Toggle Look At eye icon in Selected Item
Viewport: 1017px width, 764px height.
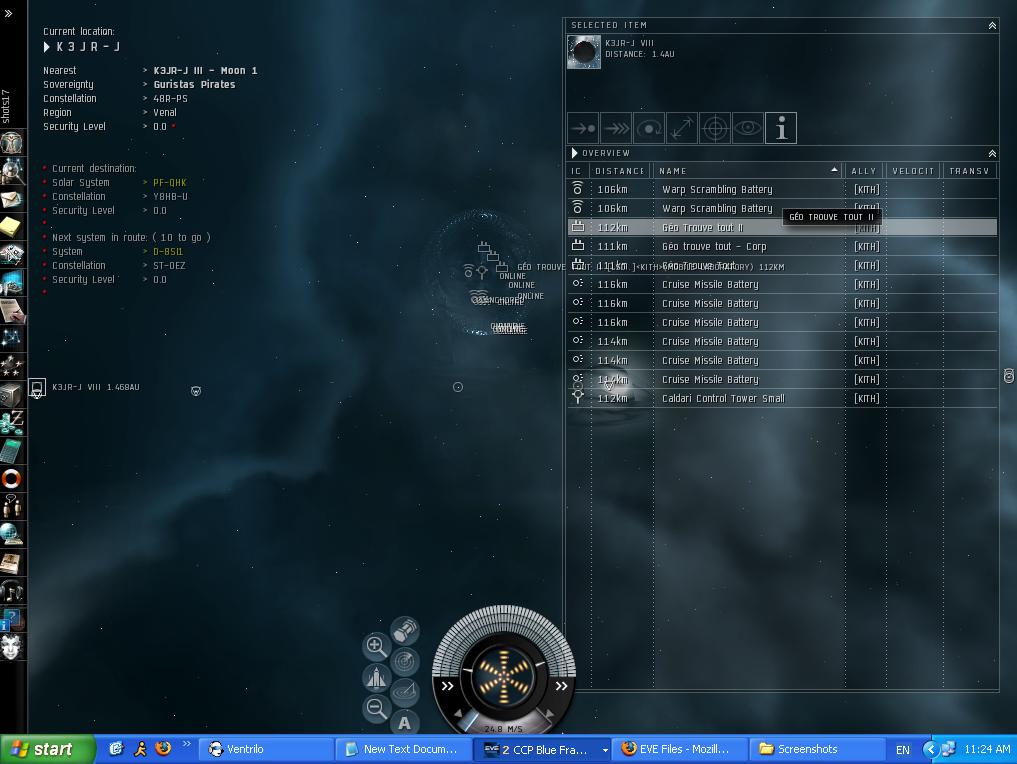pos(748,128)
